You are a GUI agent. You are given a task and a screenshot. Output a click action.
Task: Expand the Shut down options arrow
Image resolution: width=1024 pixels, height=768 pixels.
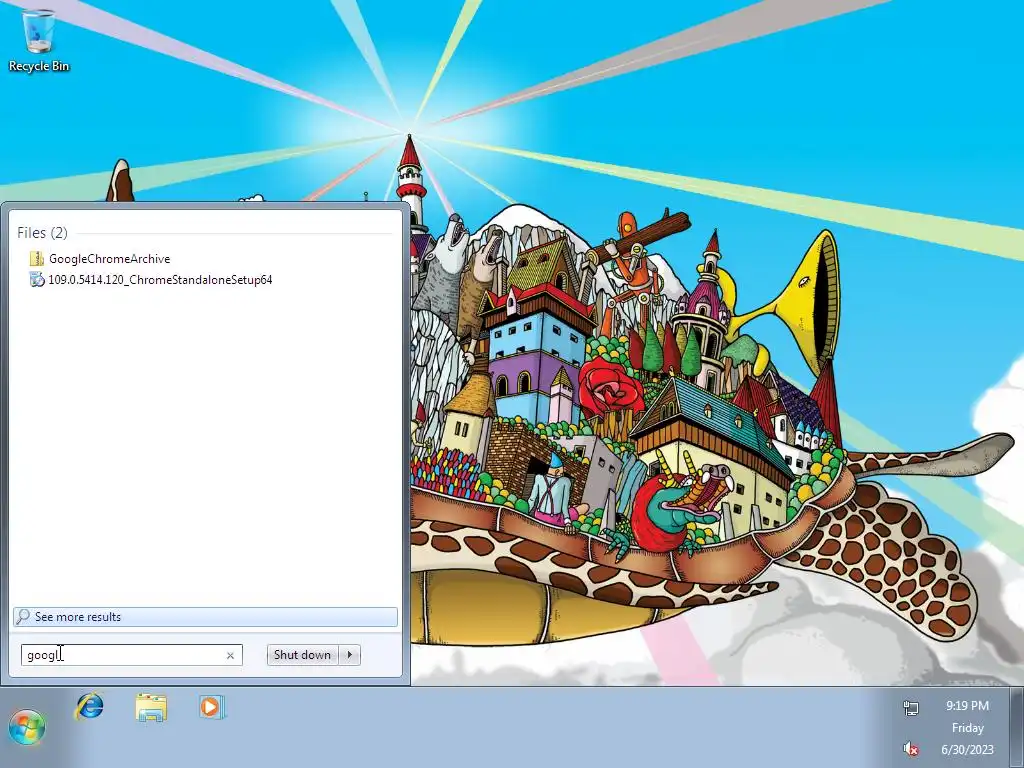349,655
